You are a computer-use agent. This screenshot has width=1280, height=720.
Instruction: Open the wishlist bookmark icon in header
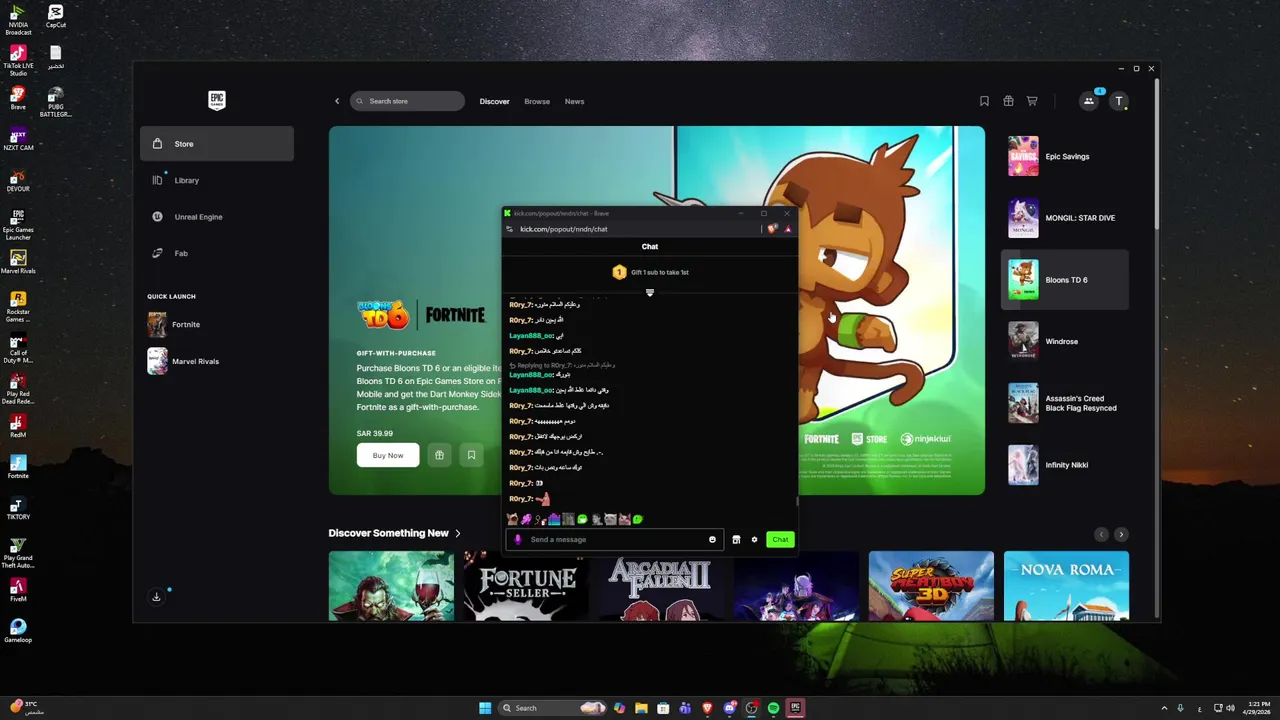[984, 101]
